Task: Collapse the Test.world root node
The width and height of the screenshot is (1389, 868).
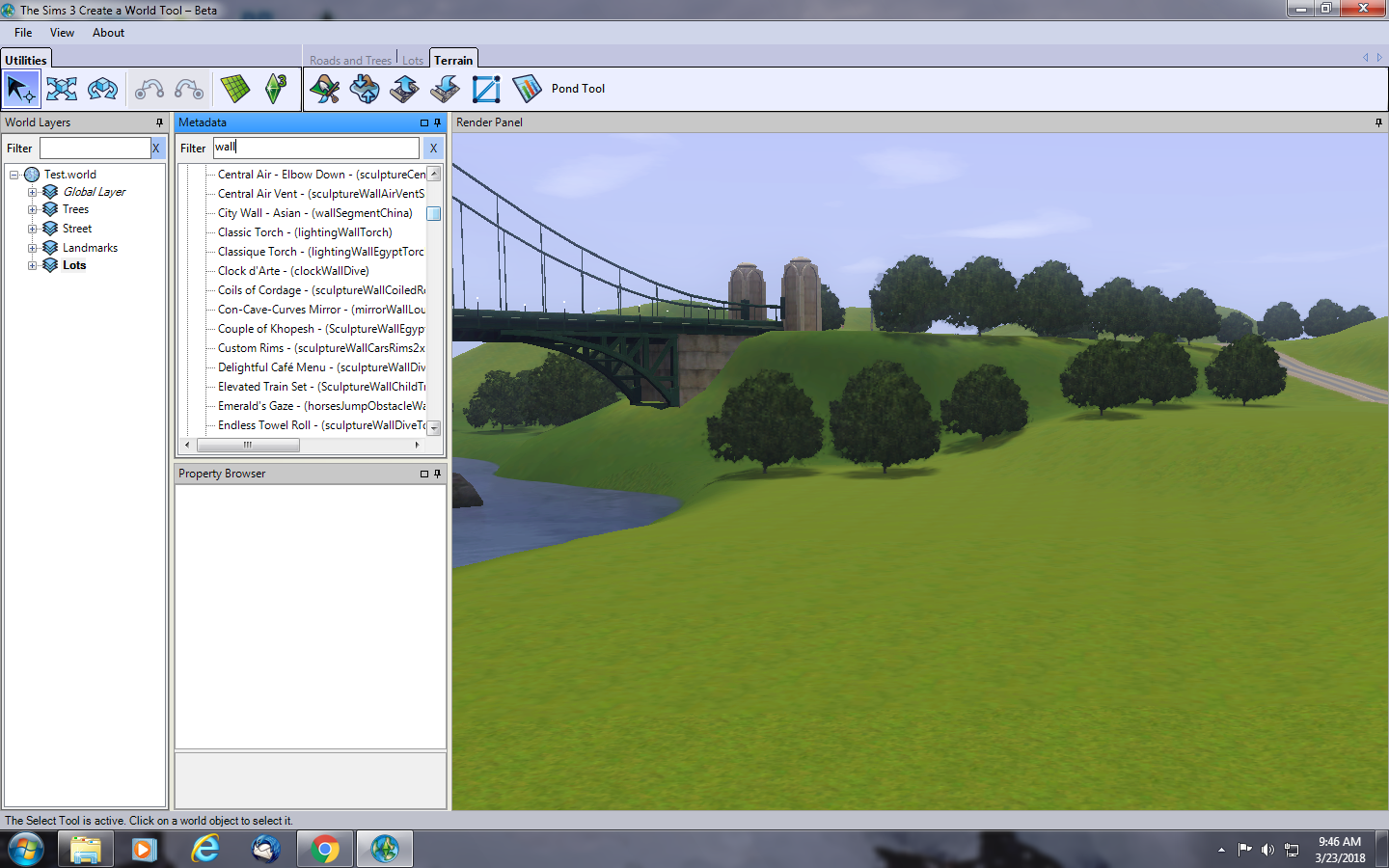Action: (14, 175)
